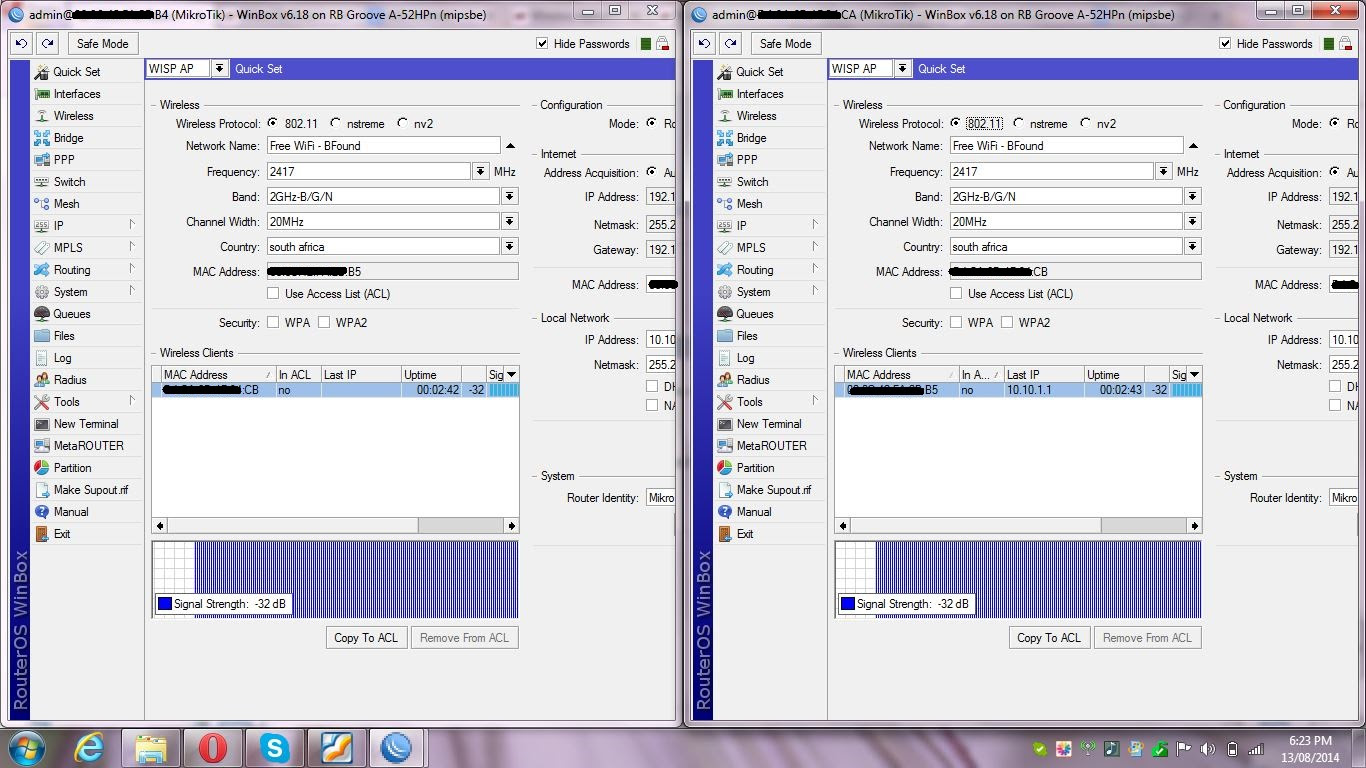Open Country dropdown in right window
Image resolution: width=1366 pixels, height=768 pixels.
pyautogui.click(x=1193, y=247)
